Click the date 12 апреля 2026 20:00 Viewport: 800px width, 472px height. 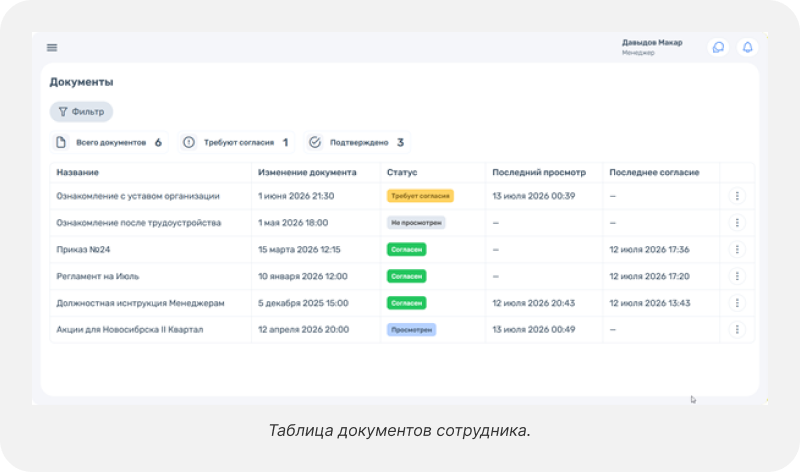(x=304, y=330)
